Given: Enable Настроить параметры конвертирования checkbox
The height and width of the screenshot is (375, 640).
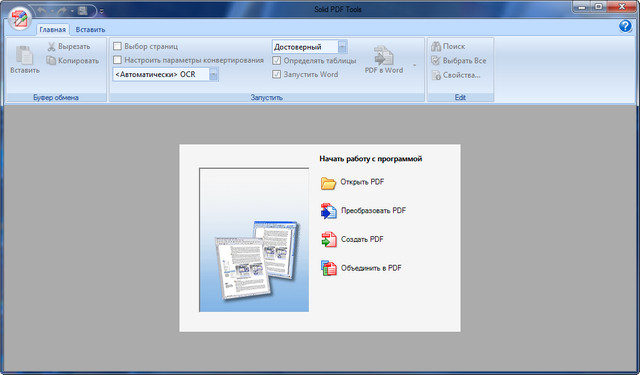Looking at the screenshot, I should pyautogui.click(x=117, y=60).
